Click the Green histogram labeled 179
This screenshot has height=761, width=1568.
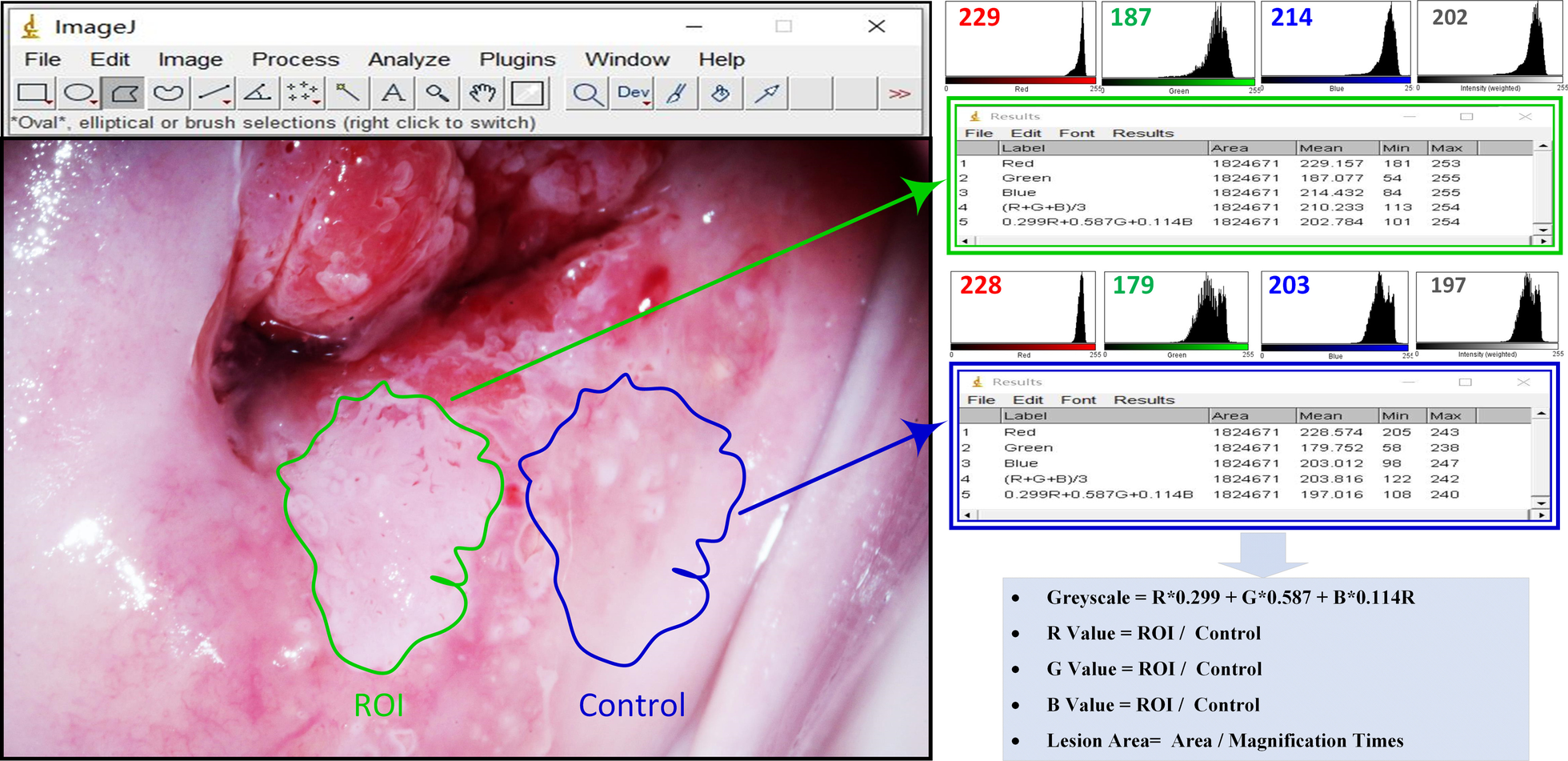click(1177, 315)
